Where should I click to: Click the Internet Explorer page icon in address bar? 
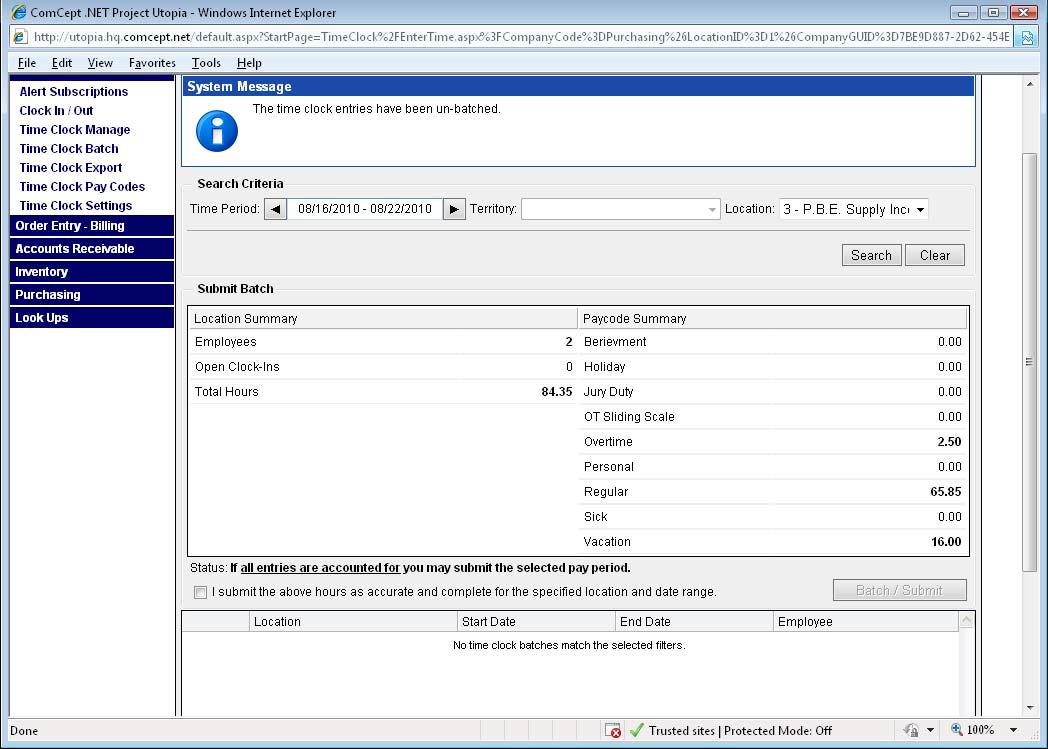pos(20,37)
